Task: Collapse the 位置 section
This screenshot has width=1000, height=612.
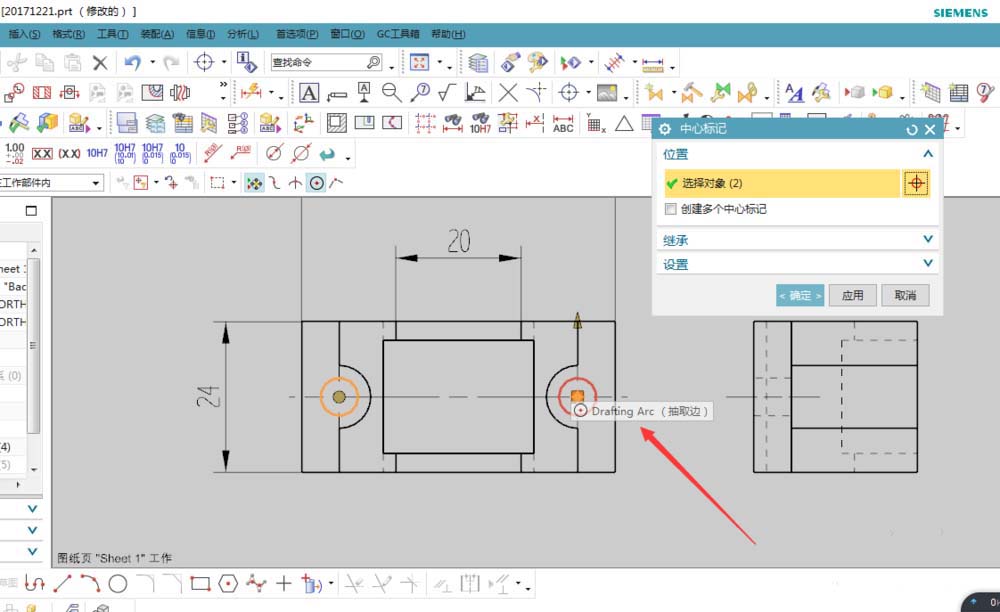Action: tap(928, 154)
